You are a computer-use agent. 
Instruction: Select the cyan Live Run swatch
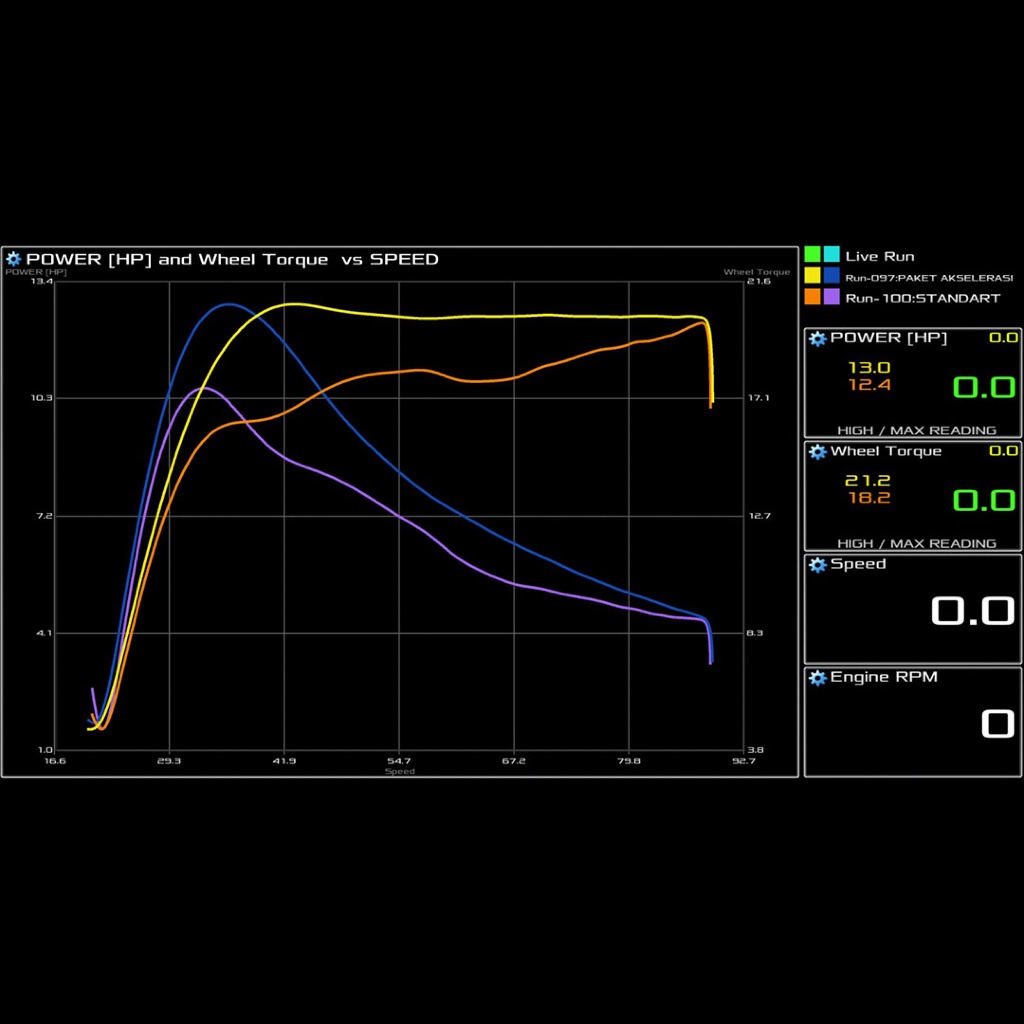pyautogui.click(x=831, y=255)
